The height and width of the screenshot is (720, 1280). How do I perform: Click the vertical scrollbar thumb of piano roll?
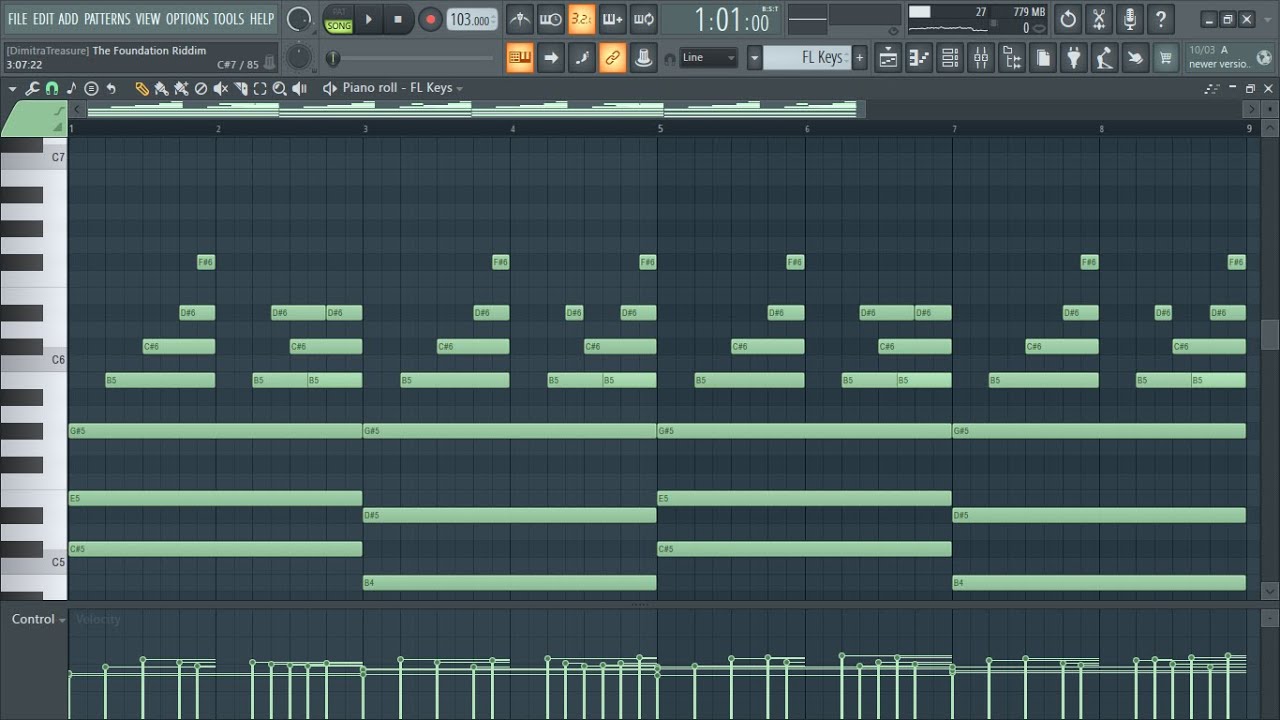click(x=1270, y=334)
